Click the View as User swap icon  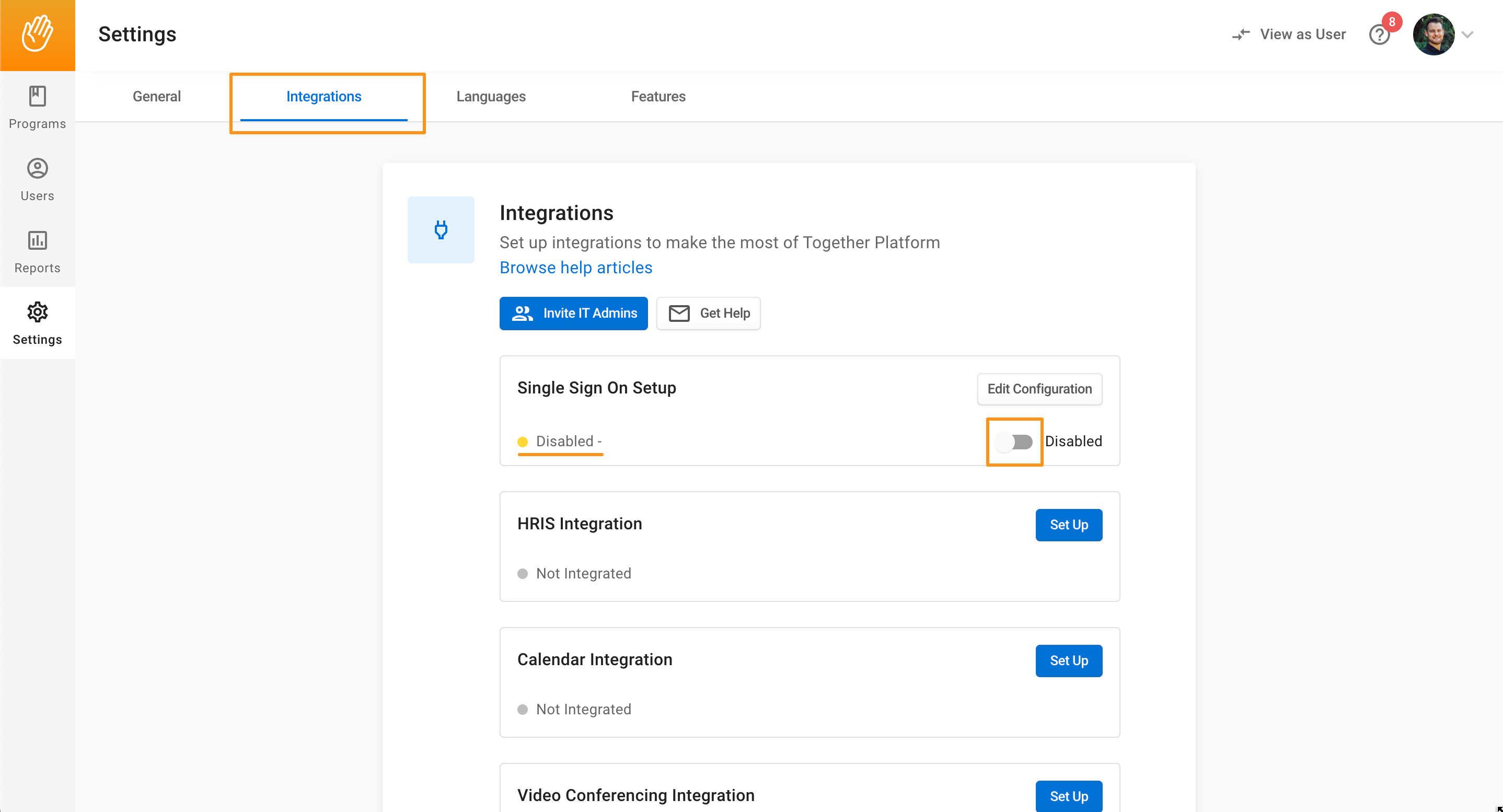click(x=1241, y=35)
